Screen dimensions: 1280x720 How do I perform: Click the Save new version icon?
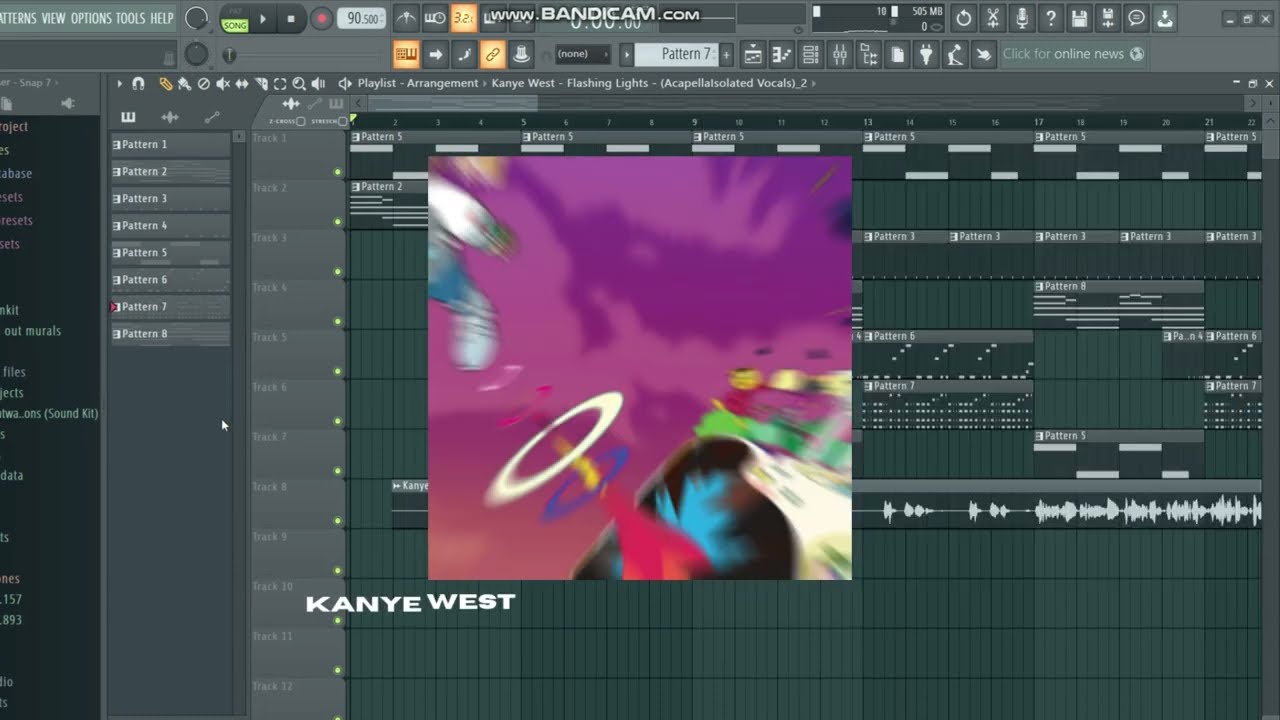[x=1108, y=18]
